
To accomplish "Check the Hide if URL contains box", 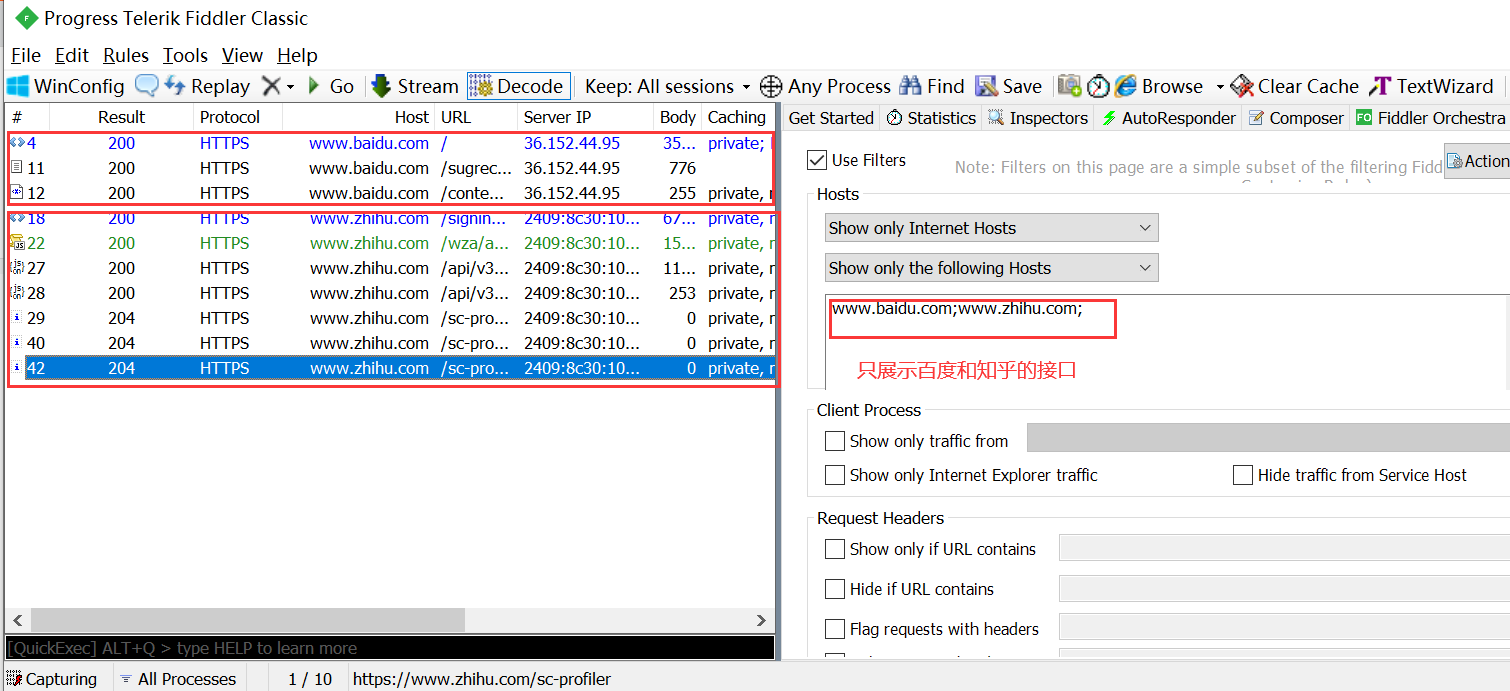I will pyautogui.click(x=835, y=589).
